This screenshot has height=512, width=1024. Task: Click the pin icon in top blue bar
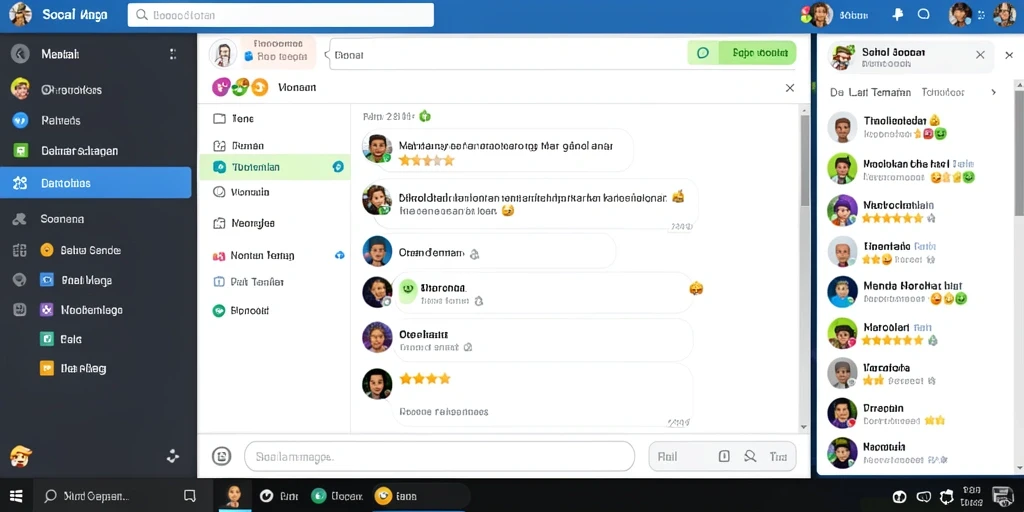pyautogui.click(x=898, y=14)
